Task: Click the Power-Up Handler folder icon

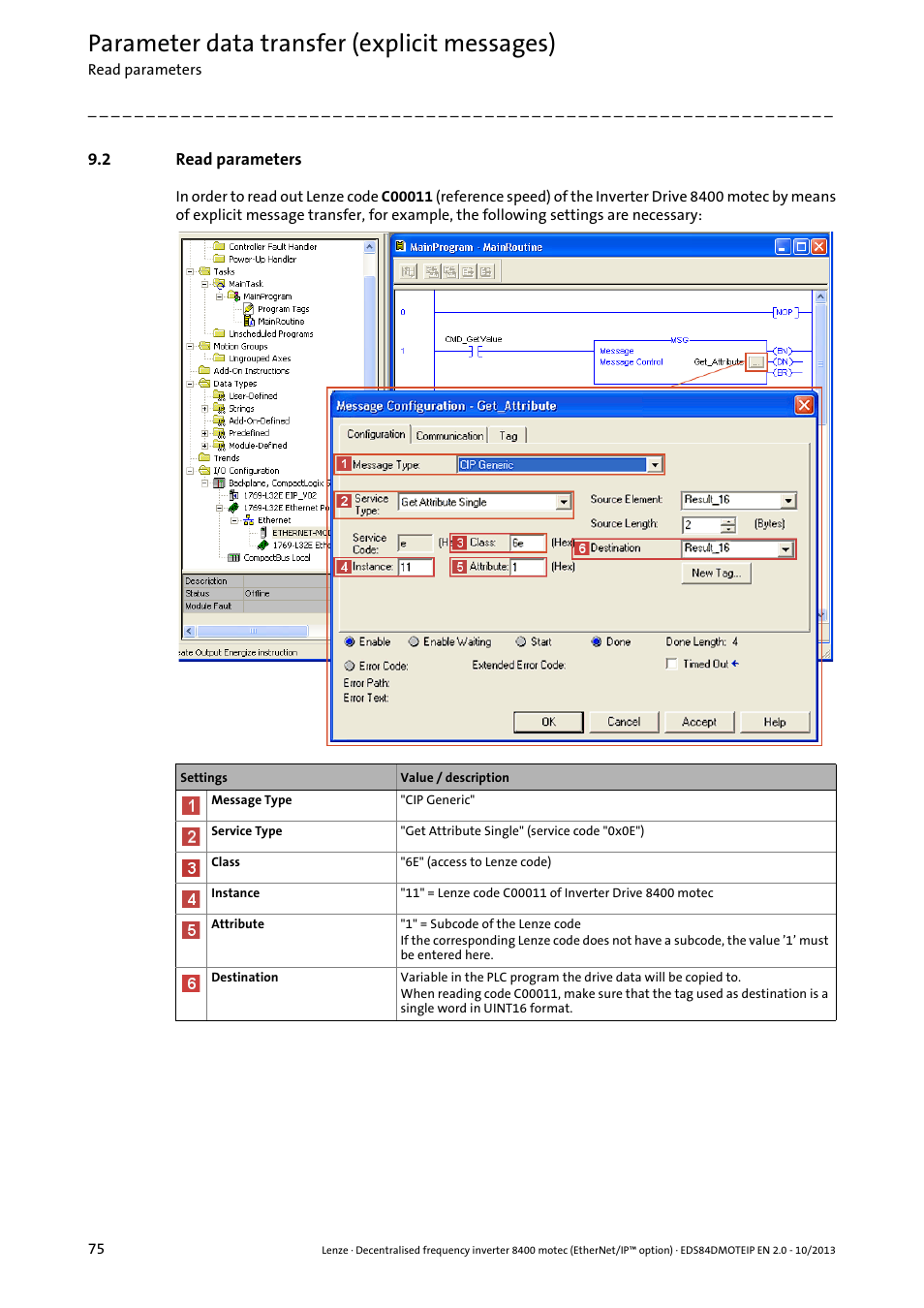Action: pos(219,259)
